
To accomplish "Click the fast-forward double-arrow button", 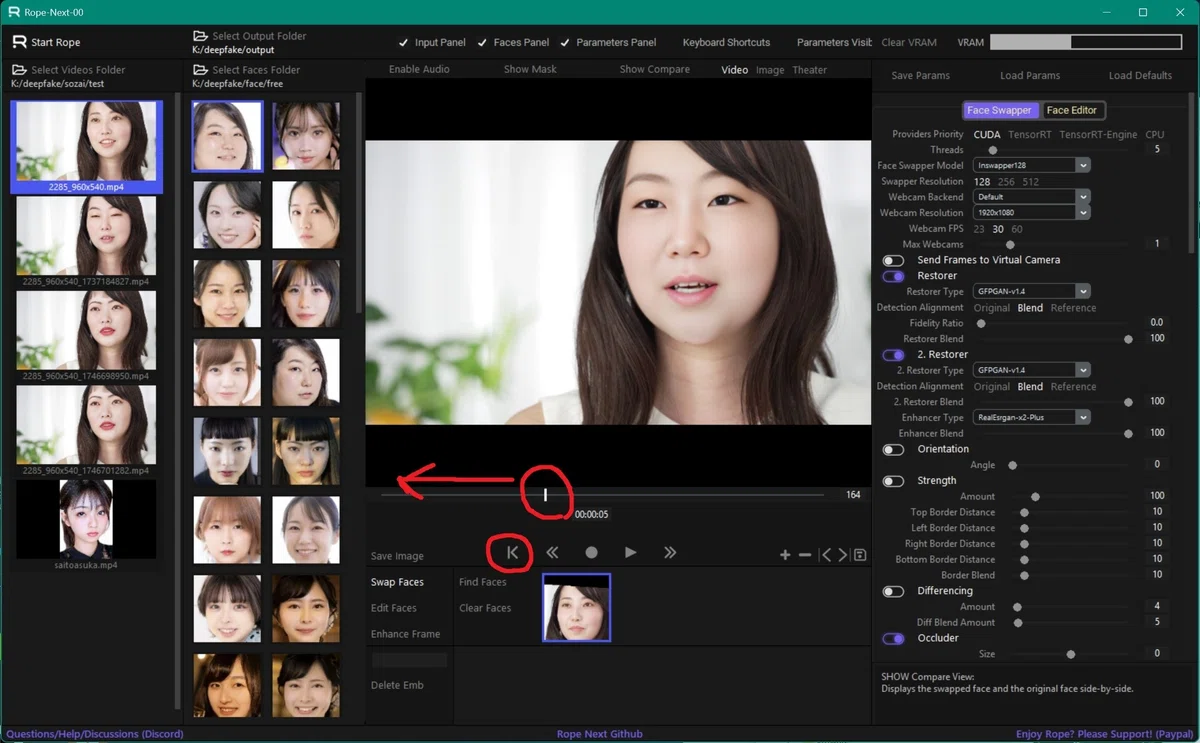I will click(x=670, y=552).
